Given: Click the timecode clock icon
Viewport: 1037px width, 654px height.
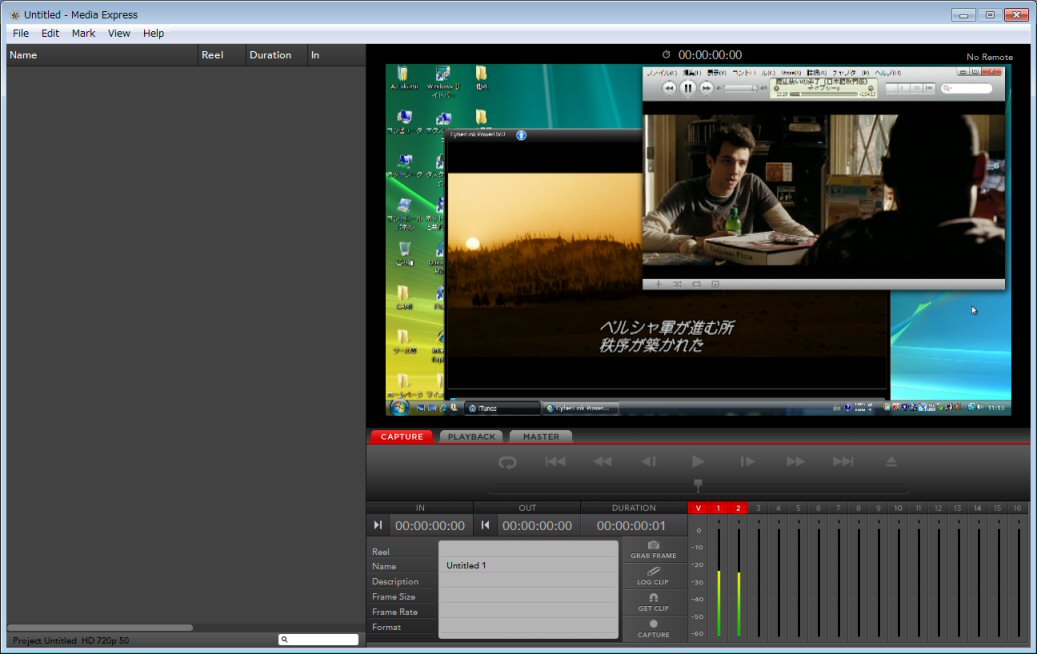Looking at the screenshot, I should point(666,55).
